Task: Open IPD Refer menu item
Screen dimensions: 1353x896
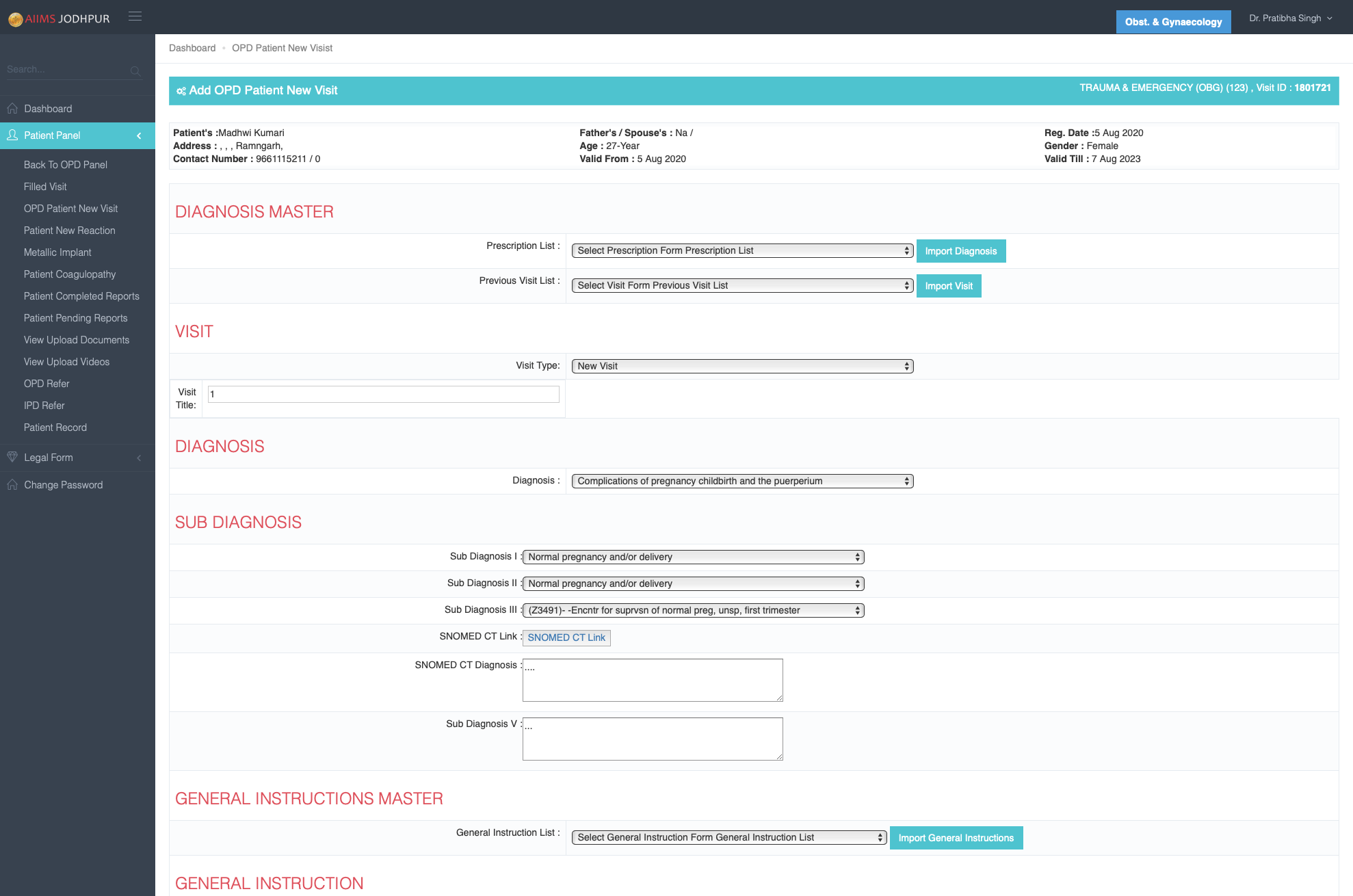Action: coord(44,406)
